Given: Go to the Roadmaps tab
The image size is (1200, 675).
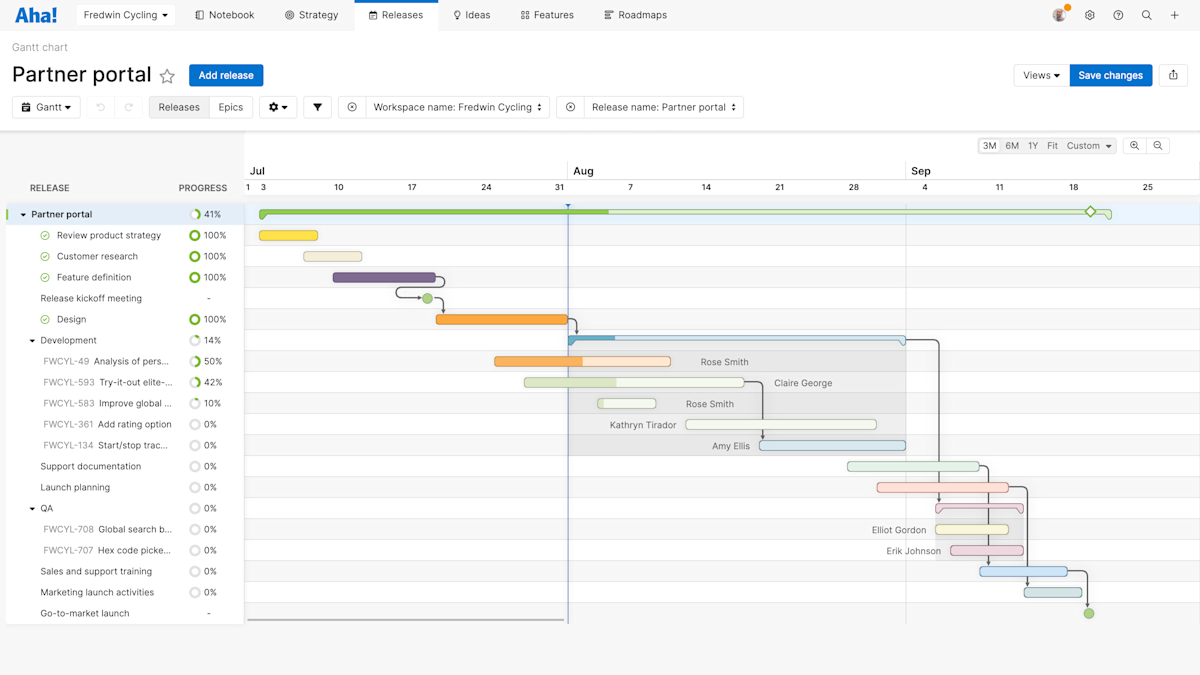Looking at the screenshot, I should 635,15.
